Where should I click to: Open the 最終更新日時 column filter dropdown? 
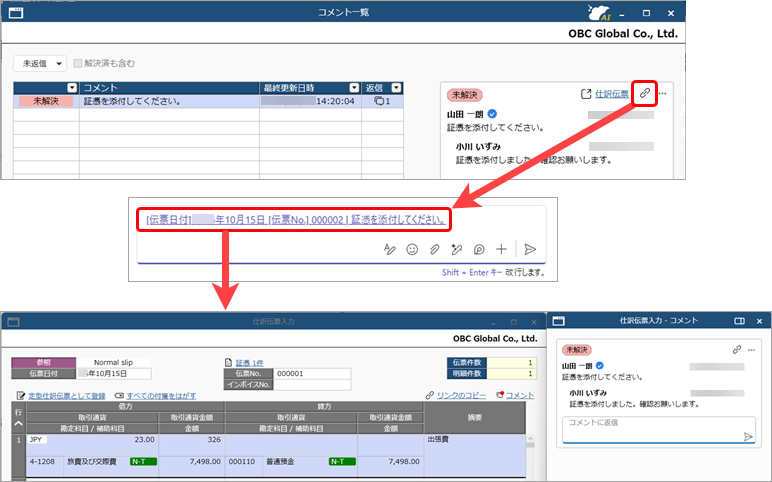point(354,88)
